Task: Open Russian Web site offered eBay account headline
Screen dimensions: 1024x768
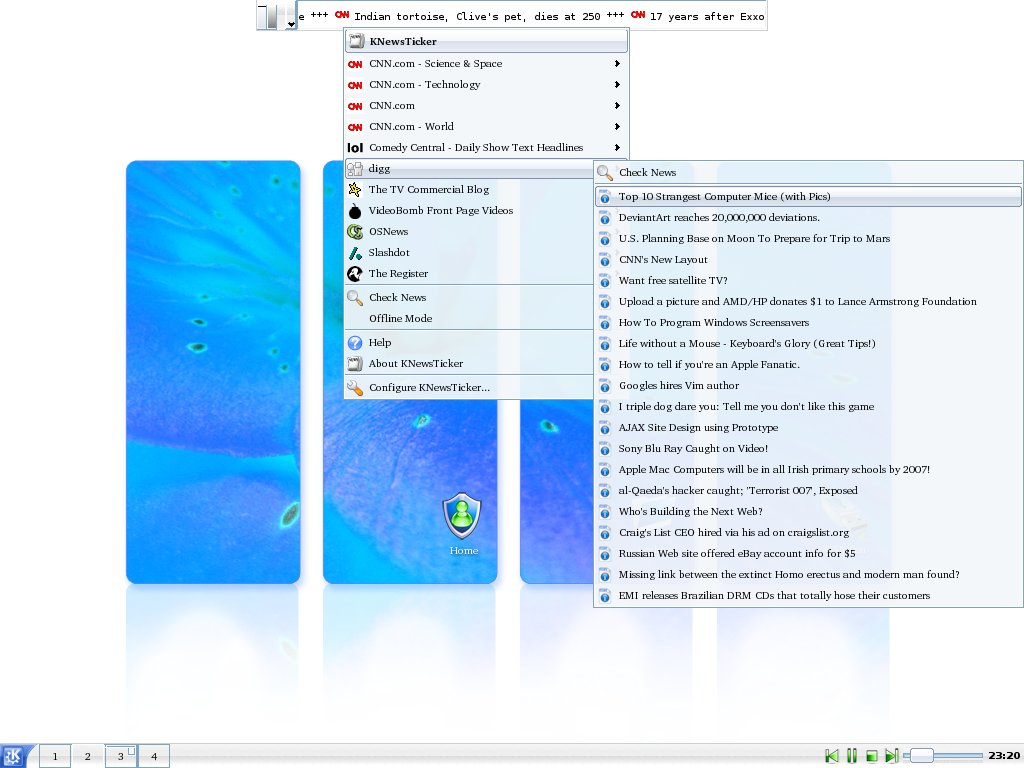Action: [x=808, y=553]
